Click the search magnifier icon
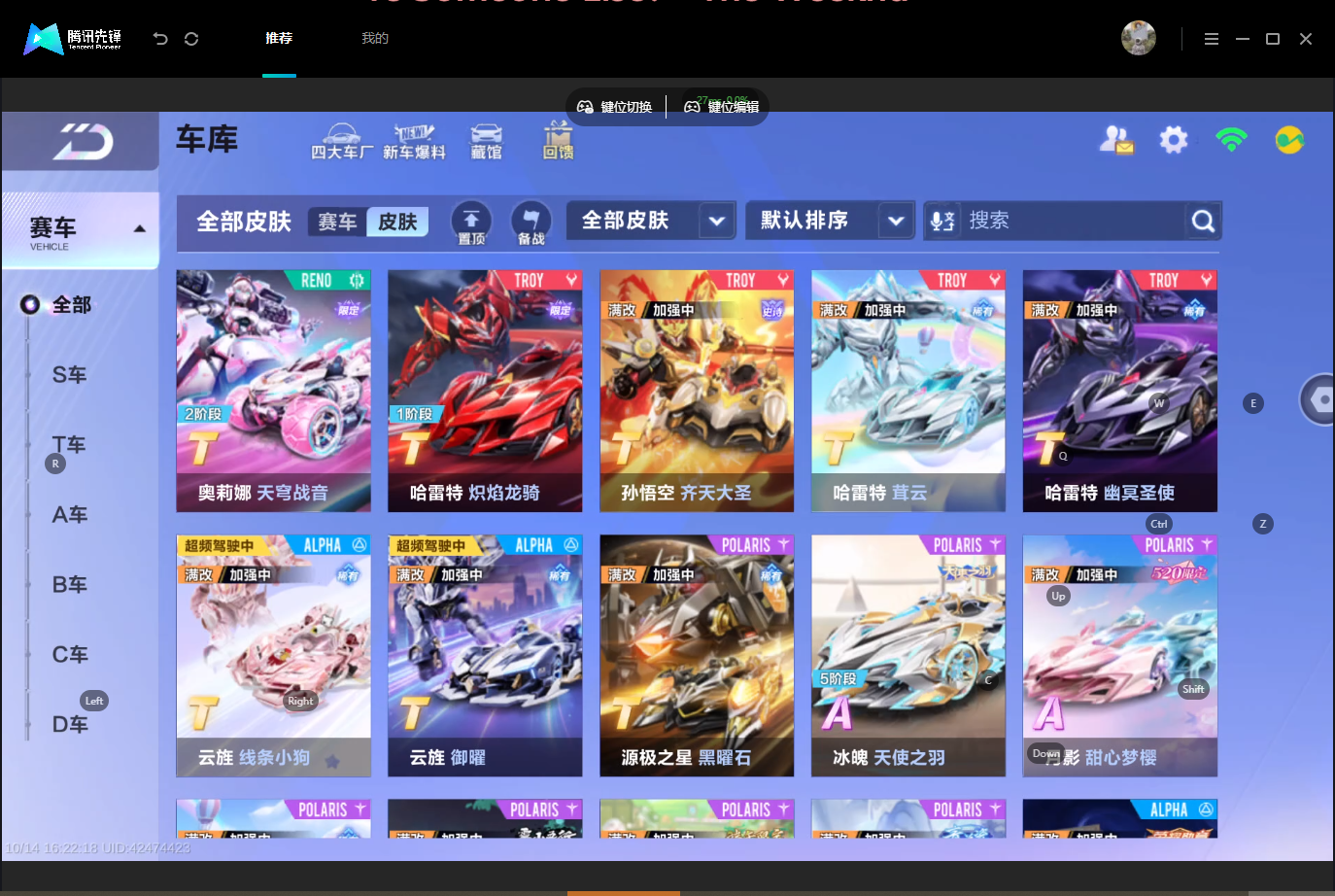The height and width of the screenshot is (896, 1335). coord(1203,222)
